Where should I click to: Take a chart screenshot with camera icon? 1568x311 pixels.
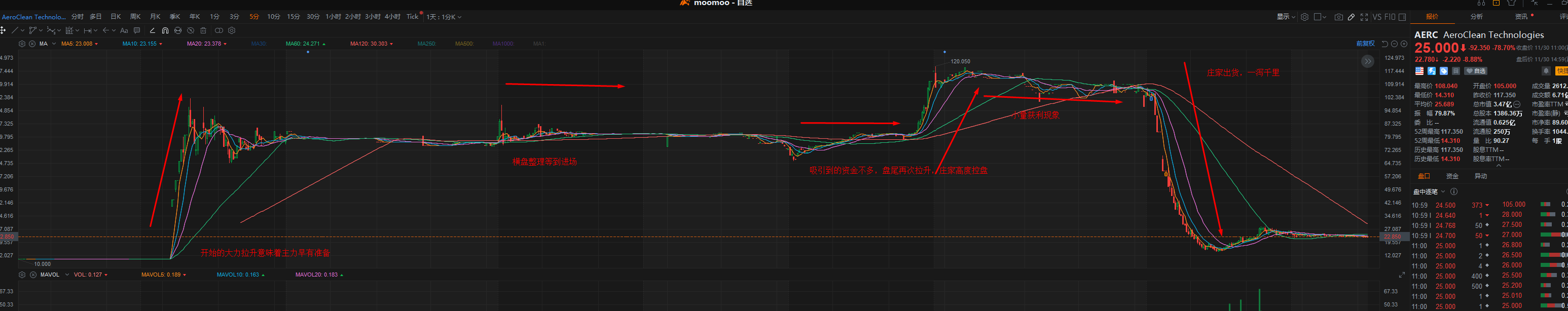tap(1338, 17)
